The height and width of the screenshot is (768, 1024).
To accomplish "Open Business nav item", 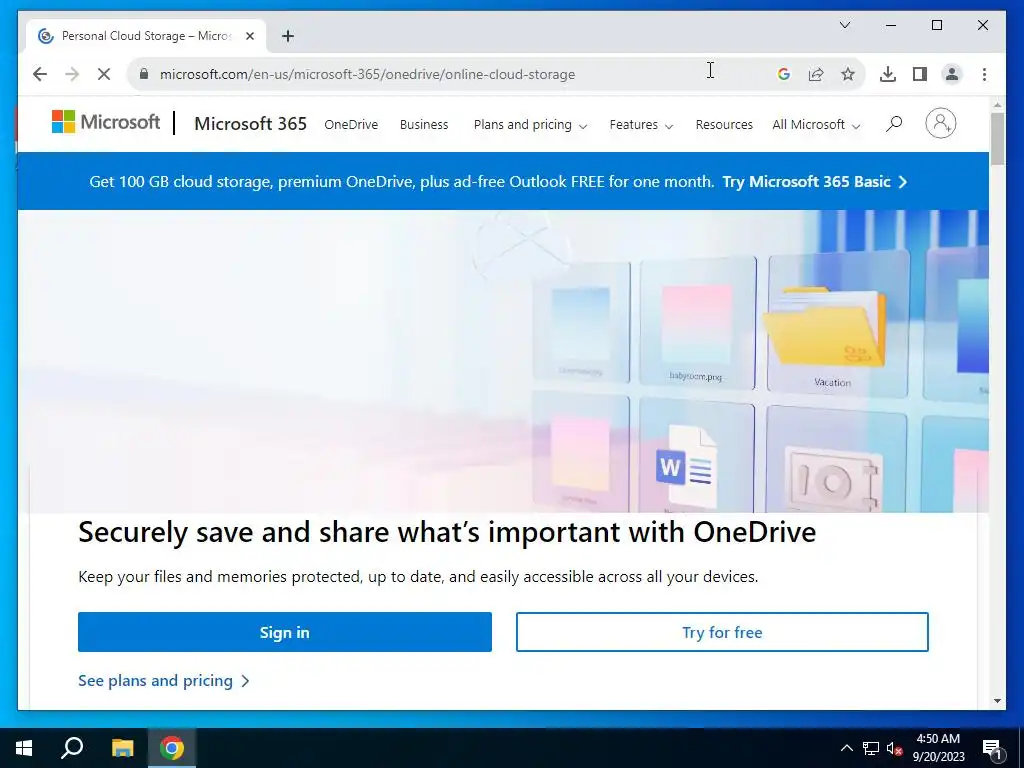I will [x=424, y=125].
